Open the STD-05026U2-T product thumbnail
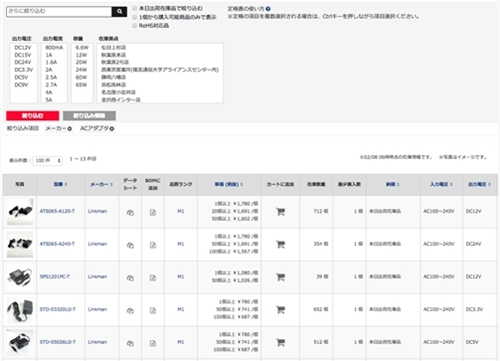 (20, 342)
